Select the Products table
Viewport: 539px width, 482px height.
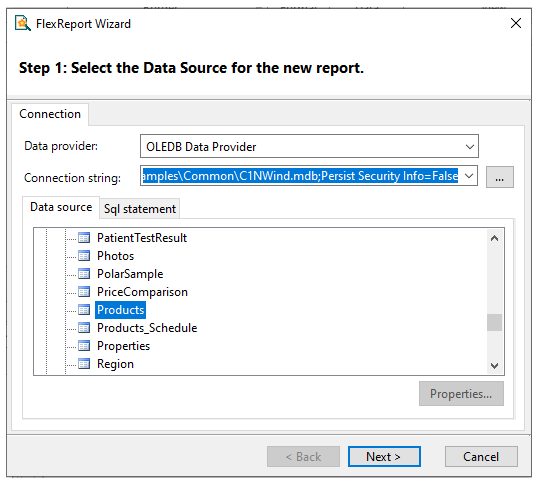click(120, 310)
